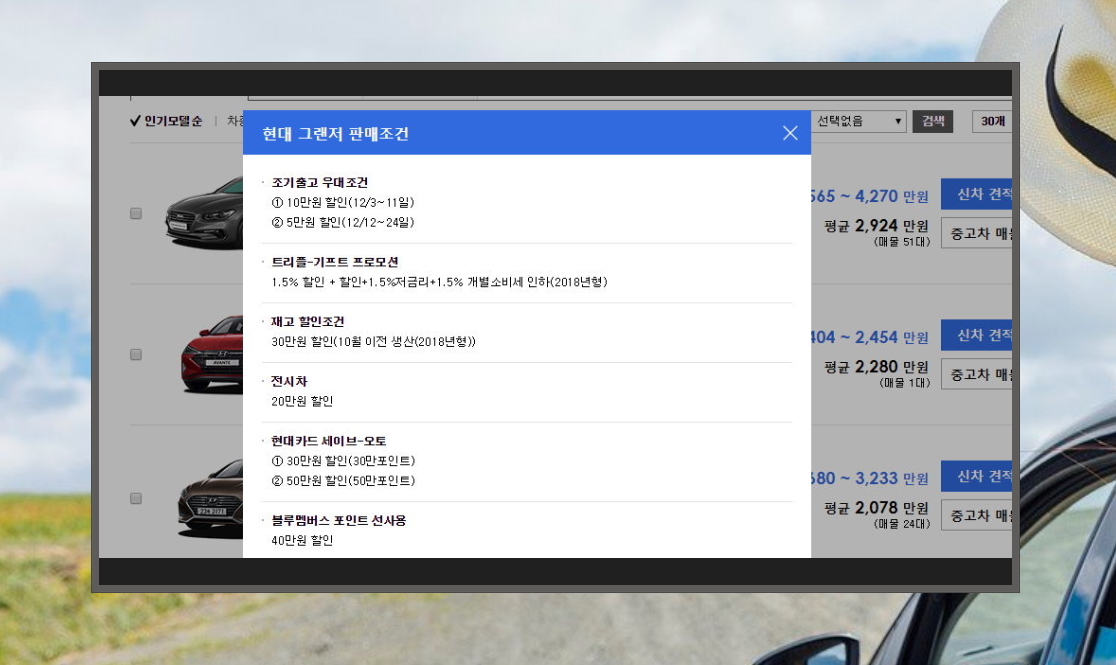This screenshot has height=665, width=1116.
Task: Click the 현대 그랜저 판매조건 title text
Action: coord(335,134)
